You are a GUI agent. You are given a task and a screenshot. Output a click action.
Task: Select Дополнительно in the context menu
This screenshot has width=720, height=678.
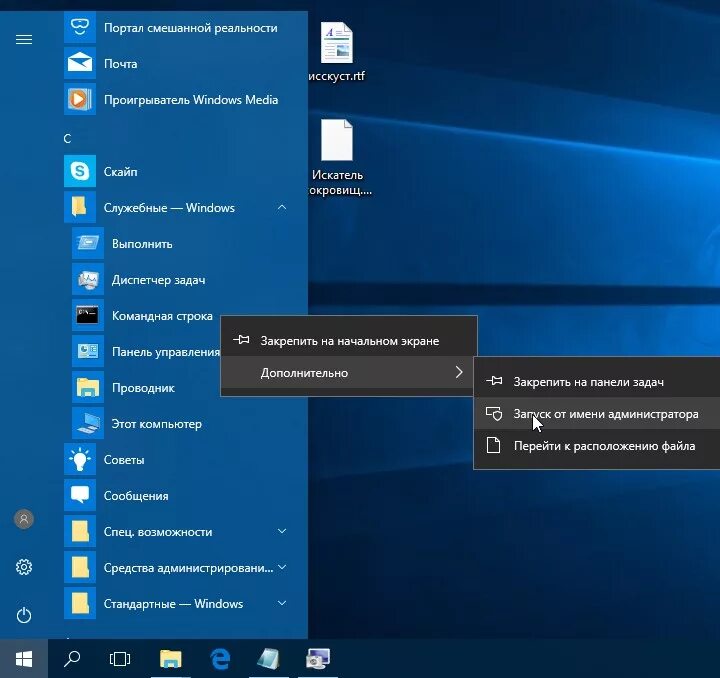tap(349, 373)
